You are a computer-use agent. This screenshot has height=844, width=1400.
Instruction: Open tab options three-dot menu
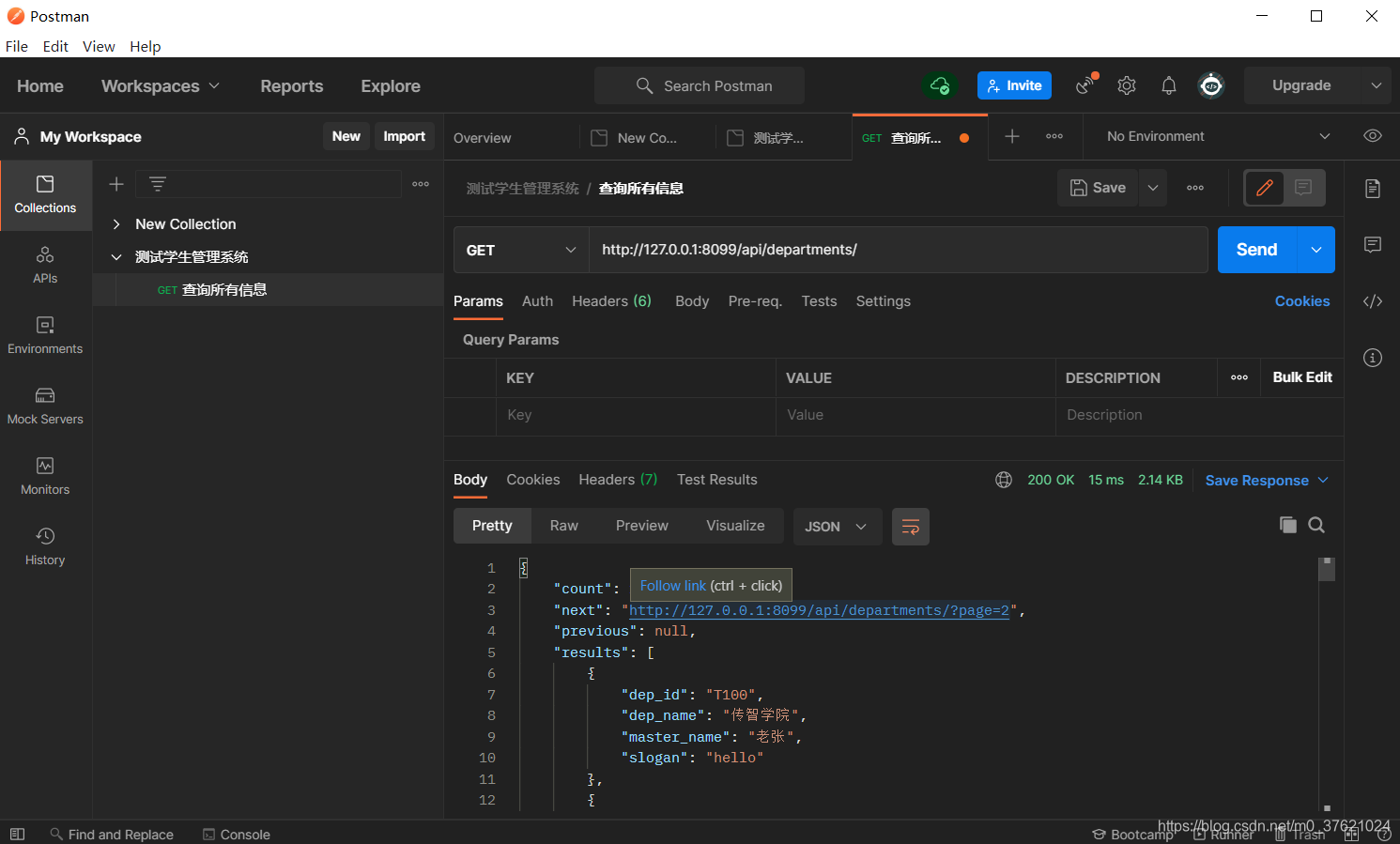[x=1054, y=136]
